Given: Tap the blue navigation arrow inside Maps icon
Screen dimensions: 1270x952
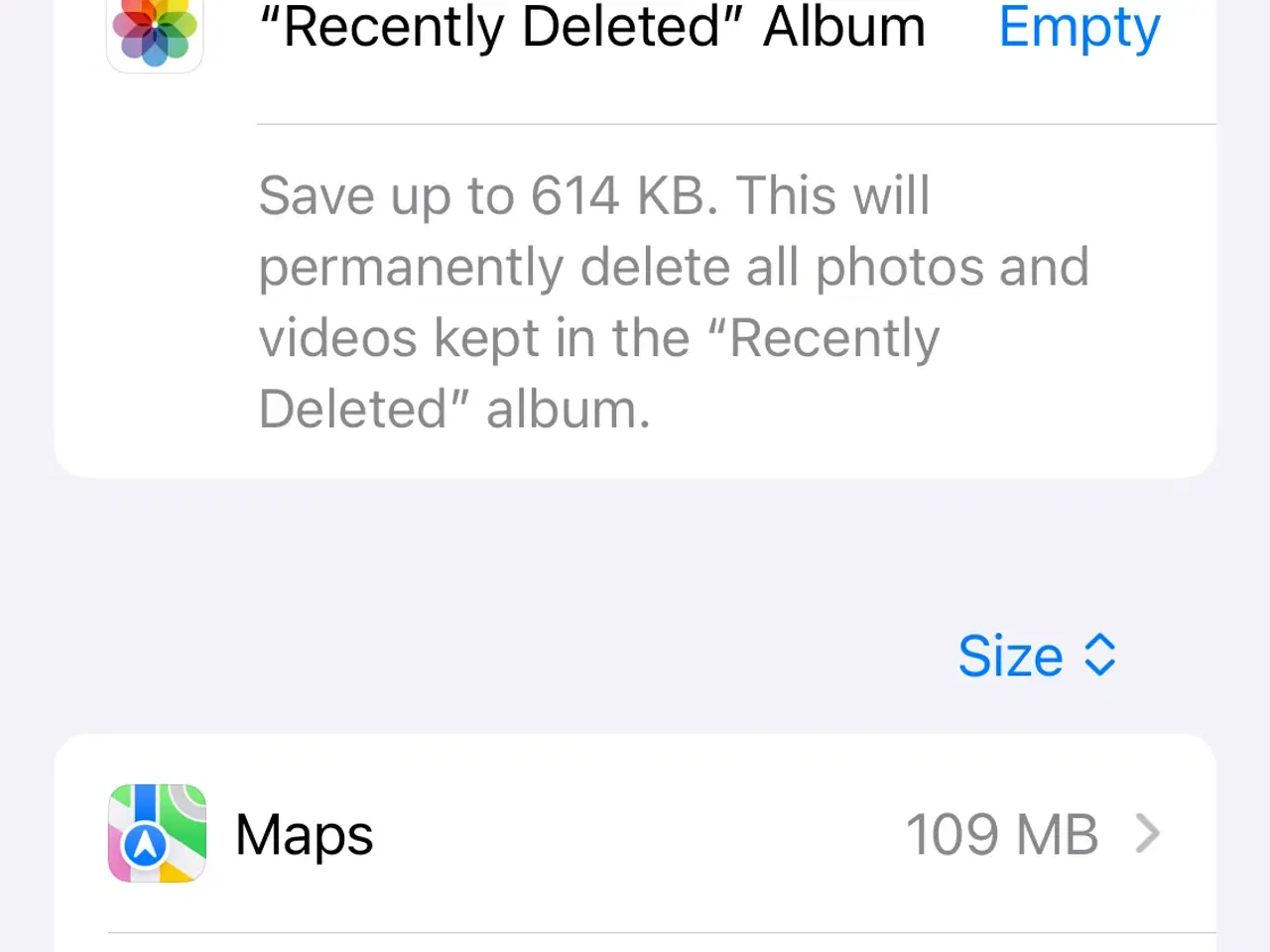Looking at the screenshot, I should [146, 845].
